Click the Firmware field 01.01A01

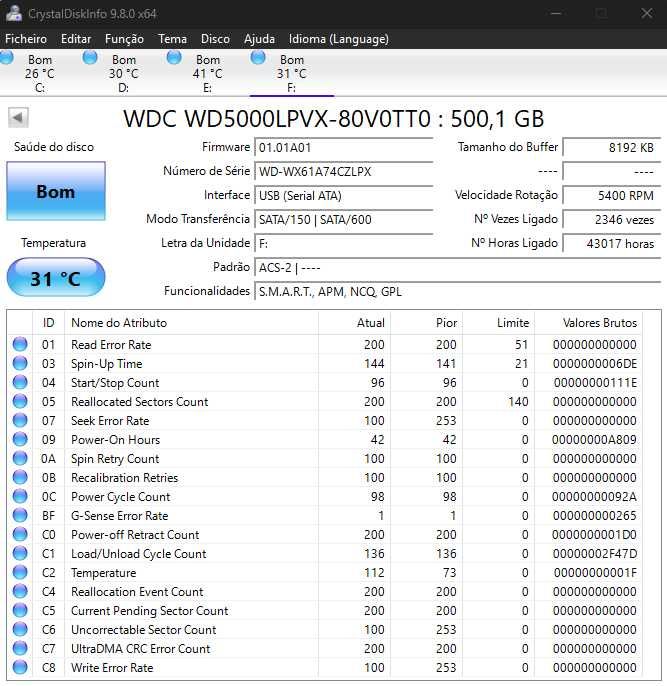coord(343,147)
